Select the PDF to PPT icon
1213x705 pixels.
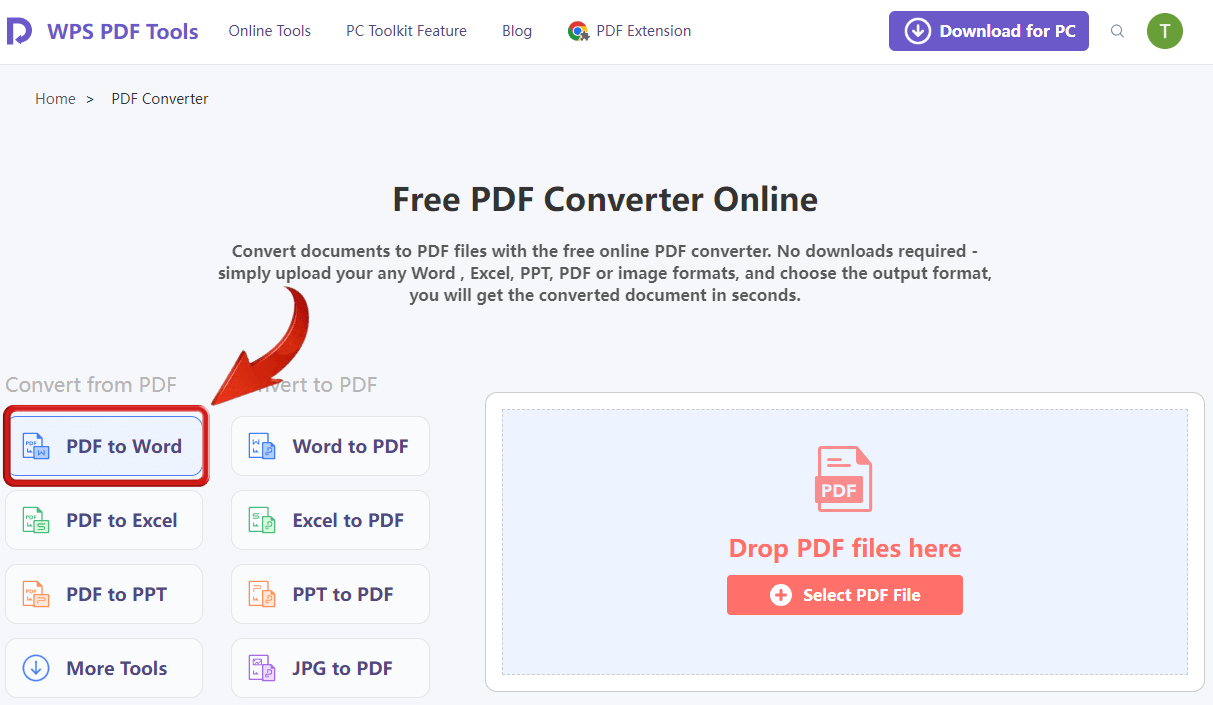[36, 594]
